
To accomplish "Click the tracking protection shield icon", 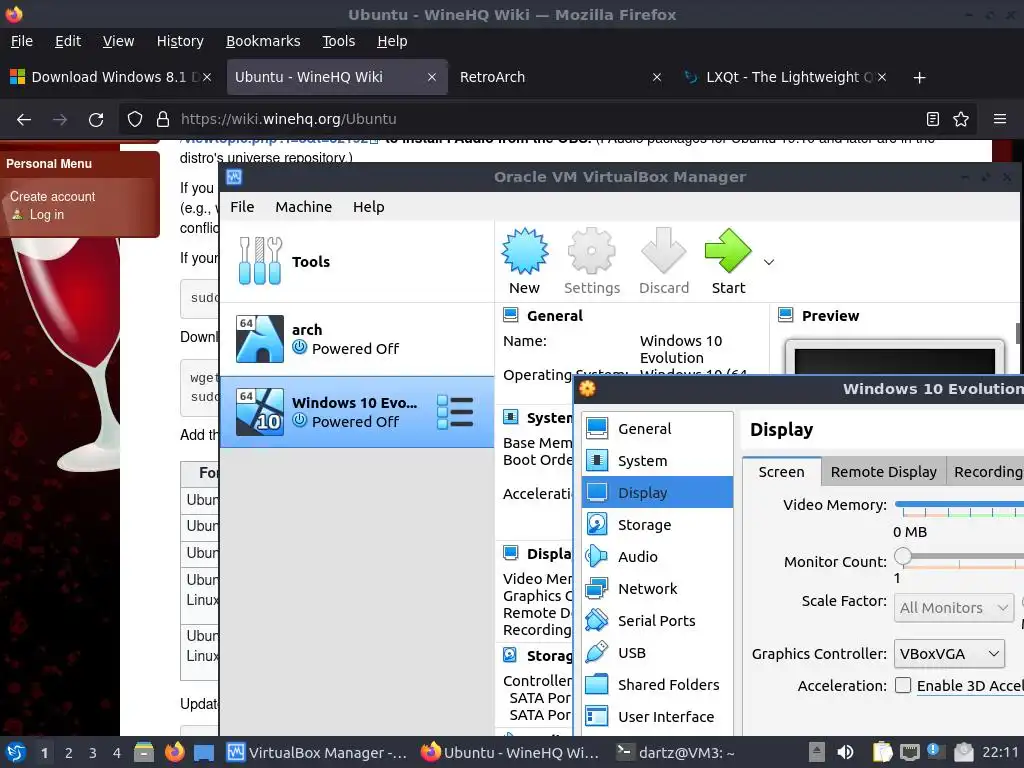I will pyautogui.click(x=135, y=119).
